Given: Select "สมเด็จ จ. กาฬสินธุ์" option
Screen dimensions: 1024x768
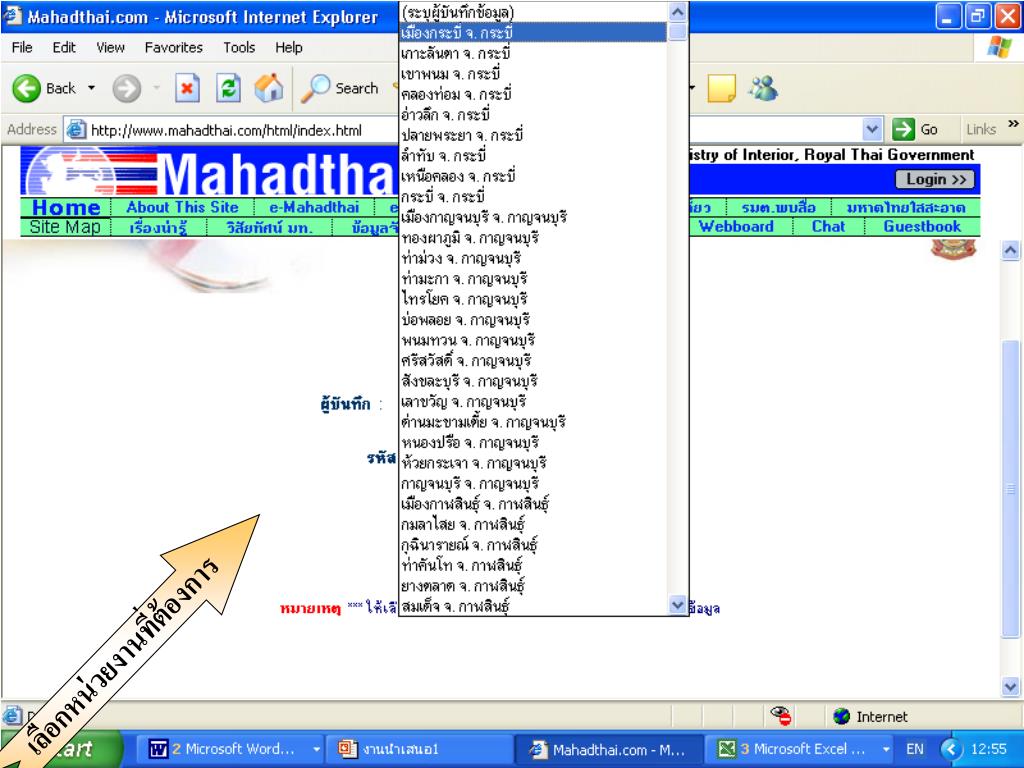Looking at the screenshot, I should (x=534, y=606).
